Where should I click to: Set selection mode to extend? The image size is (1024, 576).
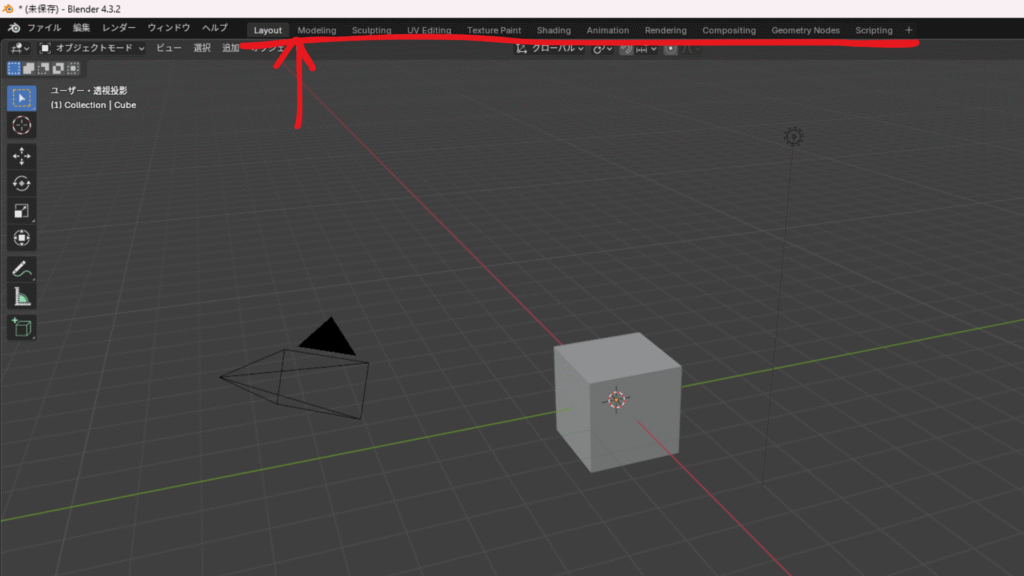[x=29, y=68]
